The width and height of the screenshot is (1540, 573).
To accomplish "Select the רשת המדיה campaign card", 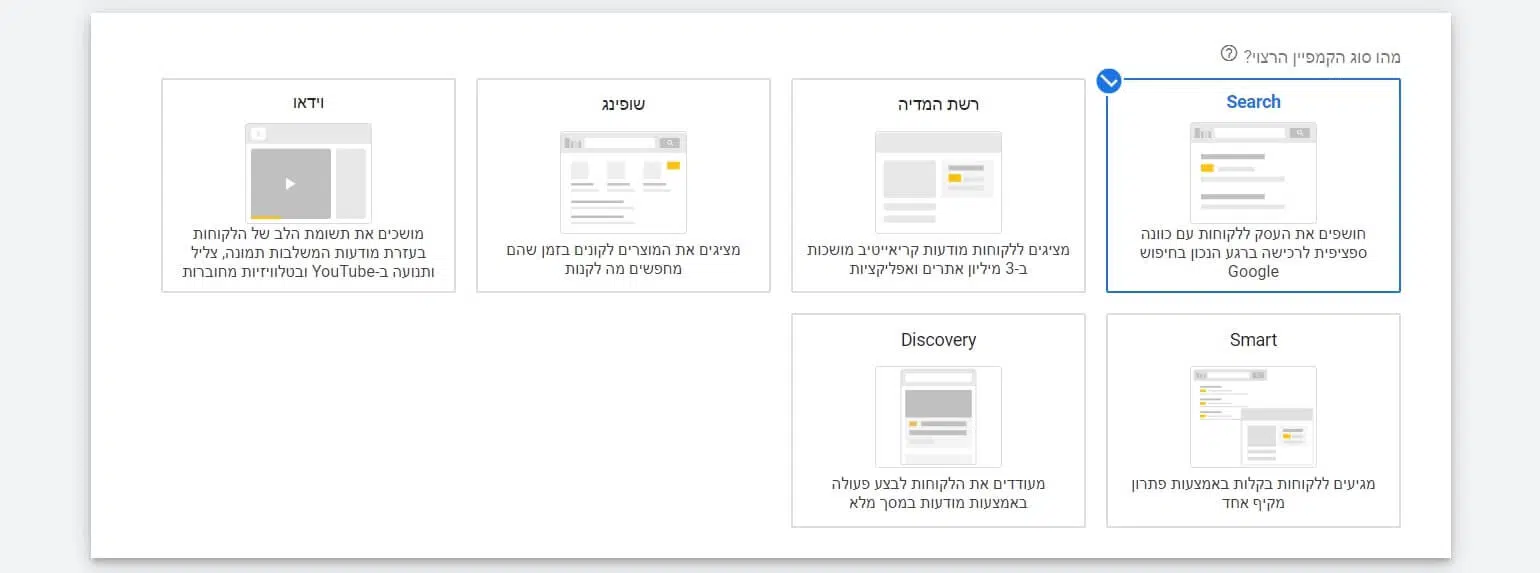I will point(938,186).
